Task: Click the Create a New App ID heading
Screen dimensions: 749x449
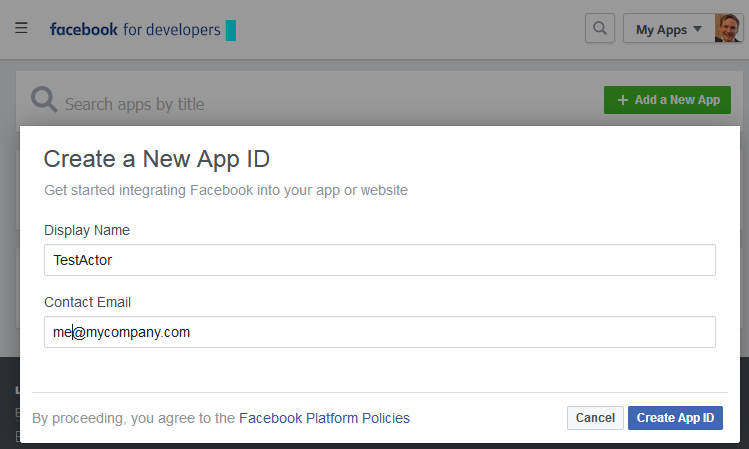Action: (x=157, y=159)
